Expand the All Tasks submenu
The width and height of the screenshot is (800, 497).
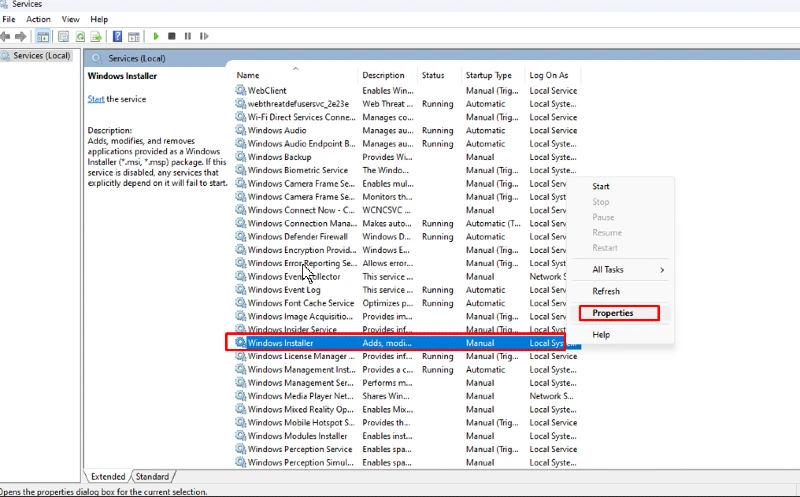pyautogui.click(x=622, y=269)
